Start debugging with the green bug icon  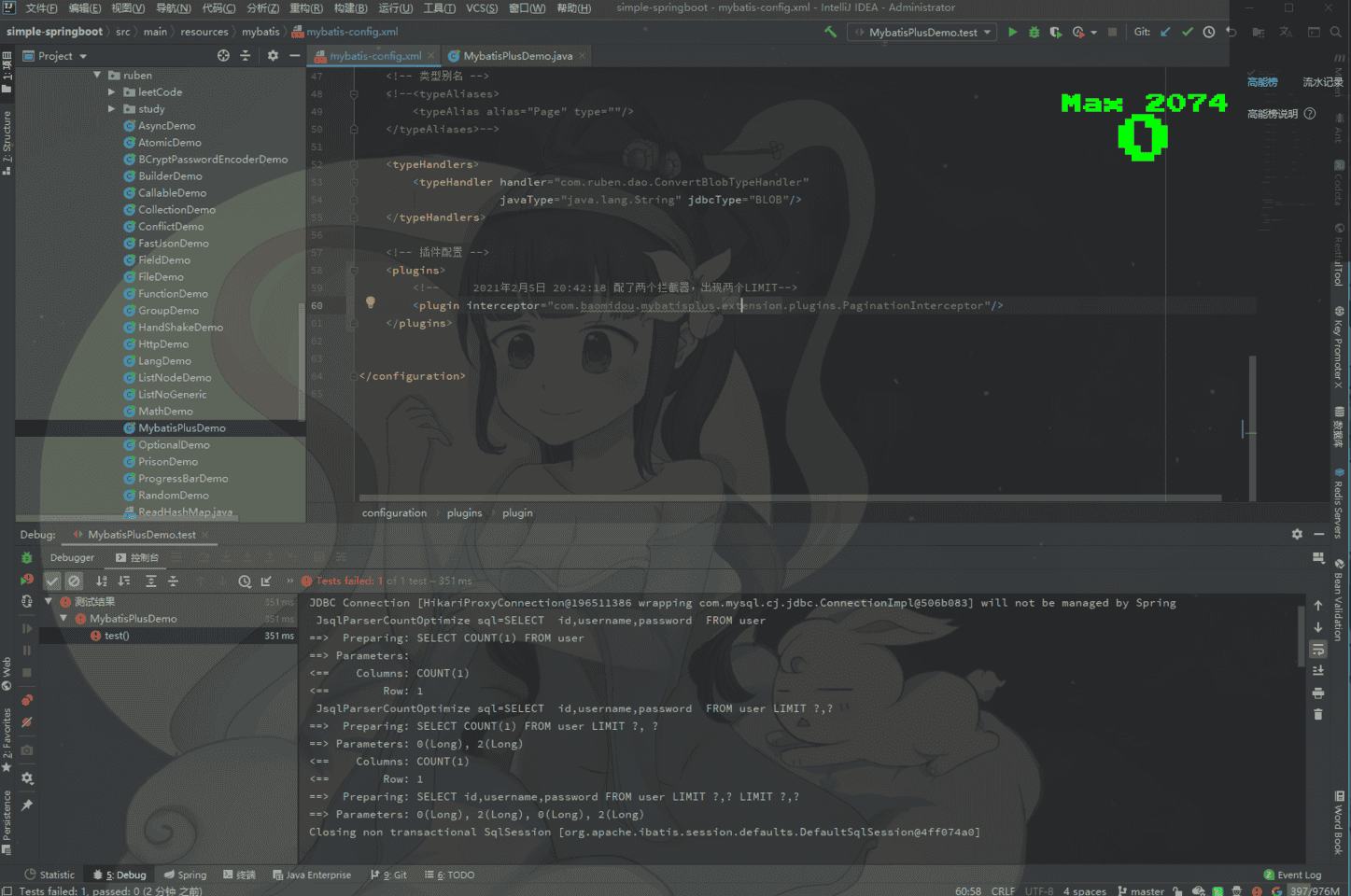[x=1034, y=32]
